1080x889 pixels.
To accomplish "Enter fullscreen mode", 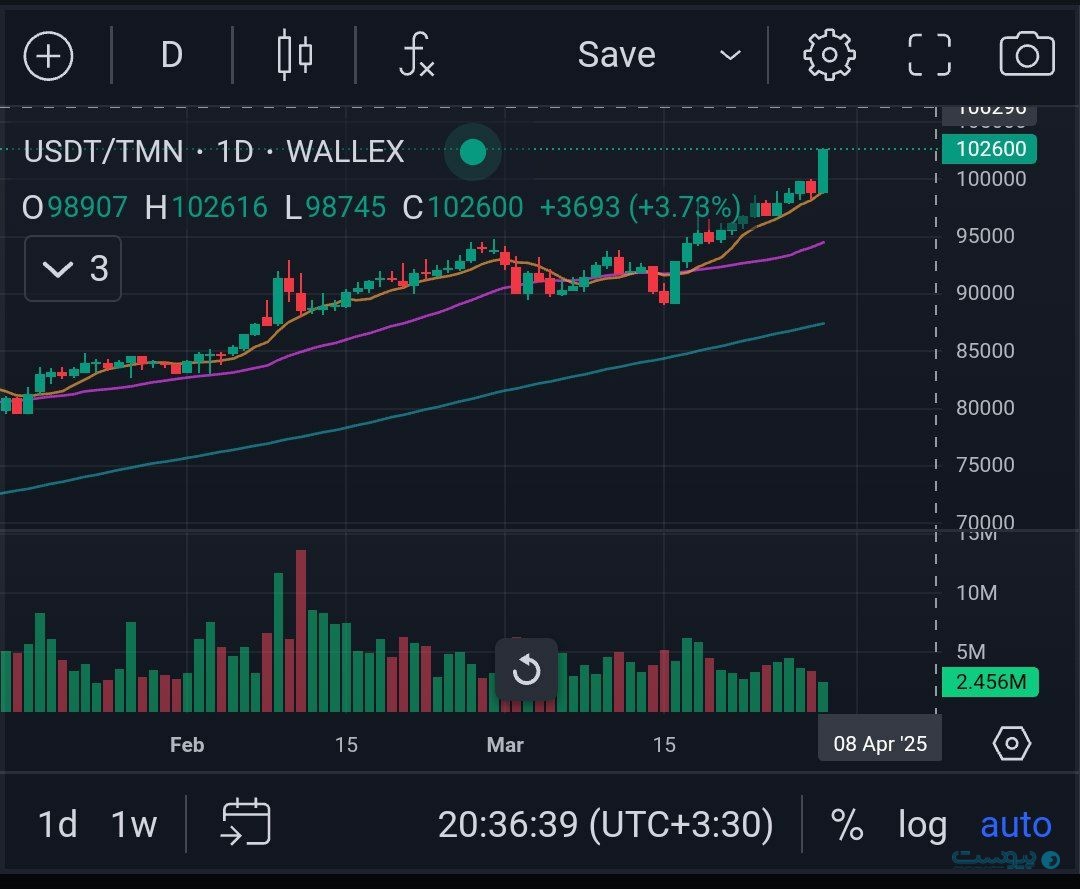I will click(930, 55).
